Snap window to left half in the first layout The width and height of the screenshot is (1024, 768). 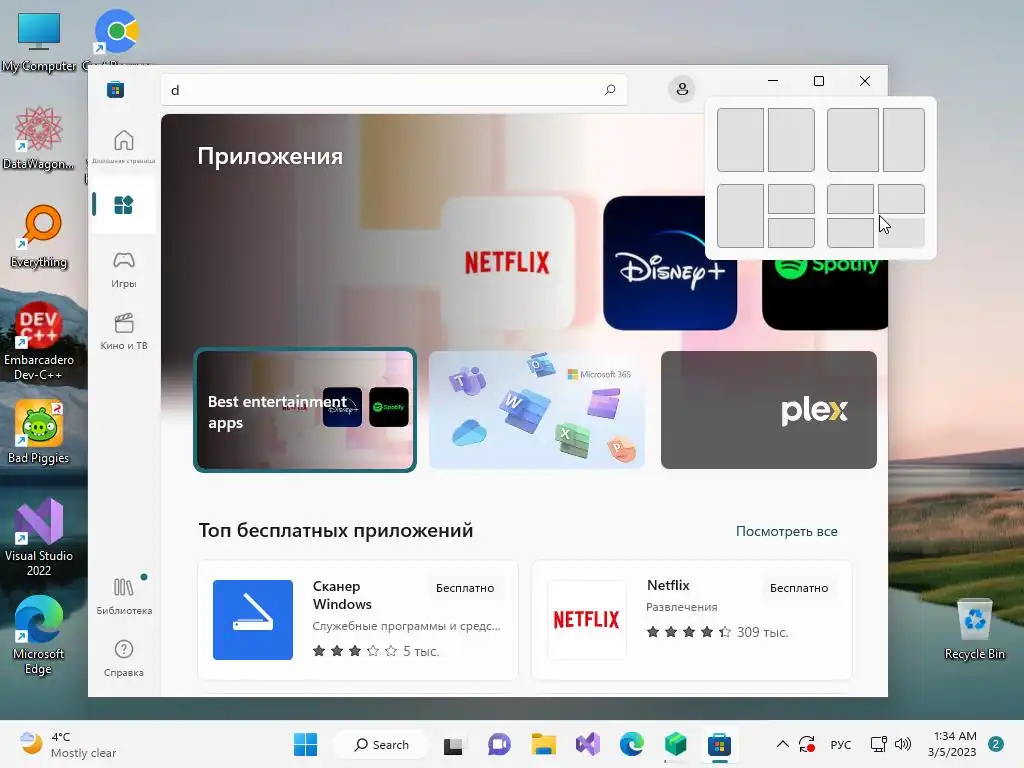(x=741, y=140)
